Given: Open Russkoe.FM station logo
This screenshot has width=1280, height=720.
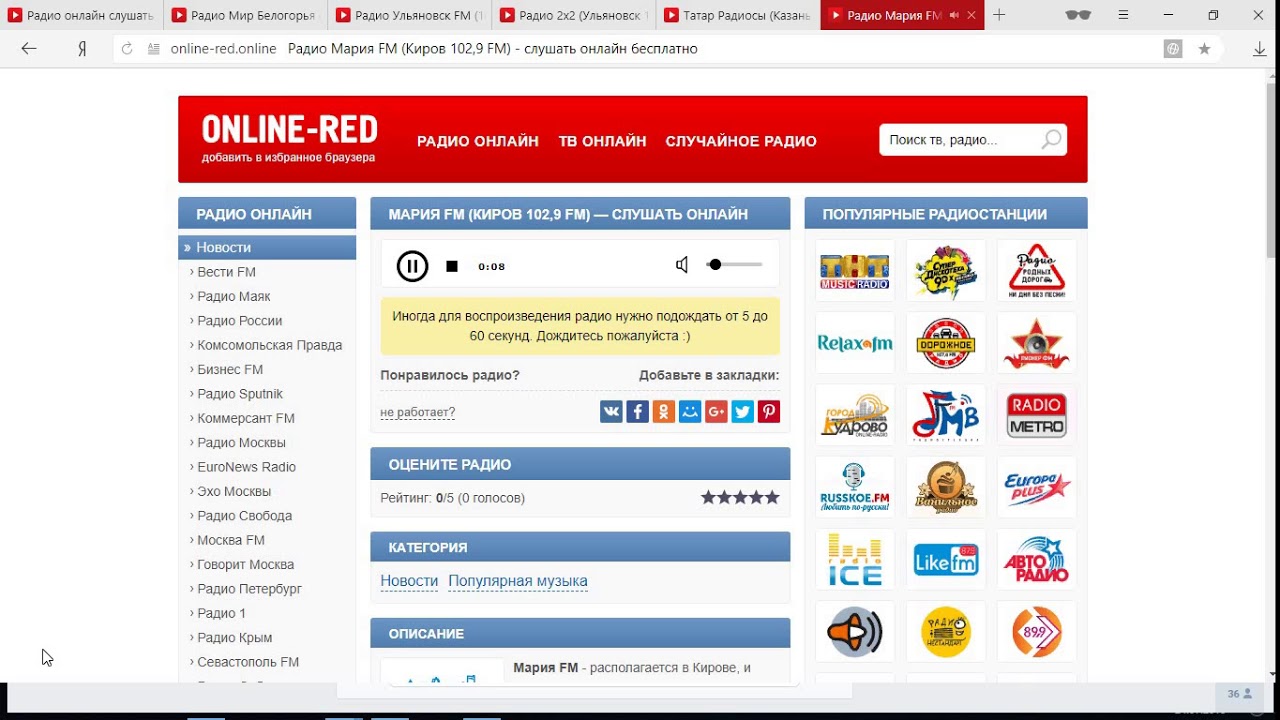Looking at the screenshot, I should 855,487.
